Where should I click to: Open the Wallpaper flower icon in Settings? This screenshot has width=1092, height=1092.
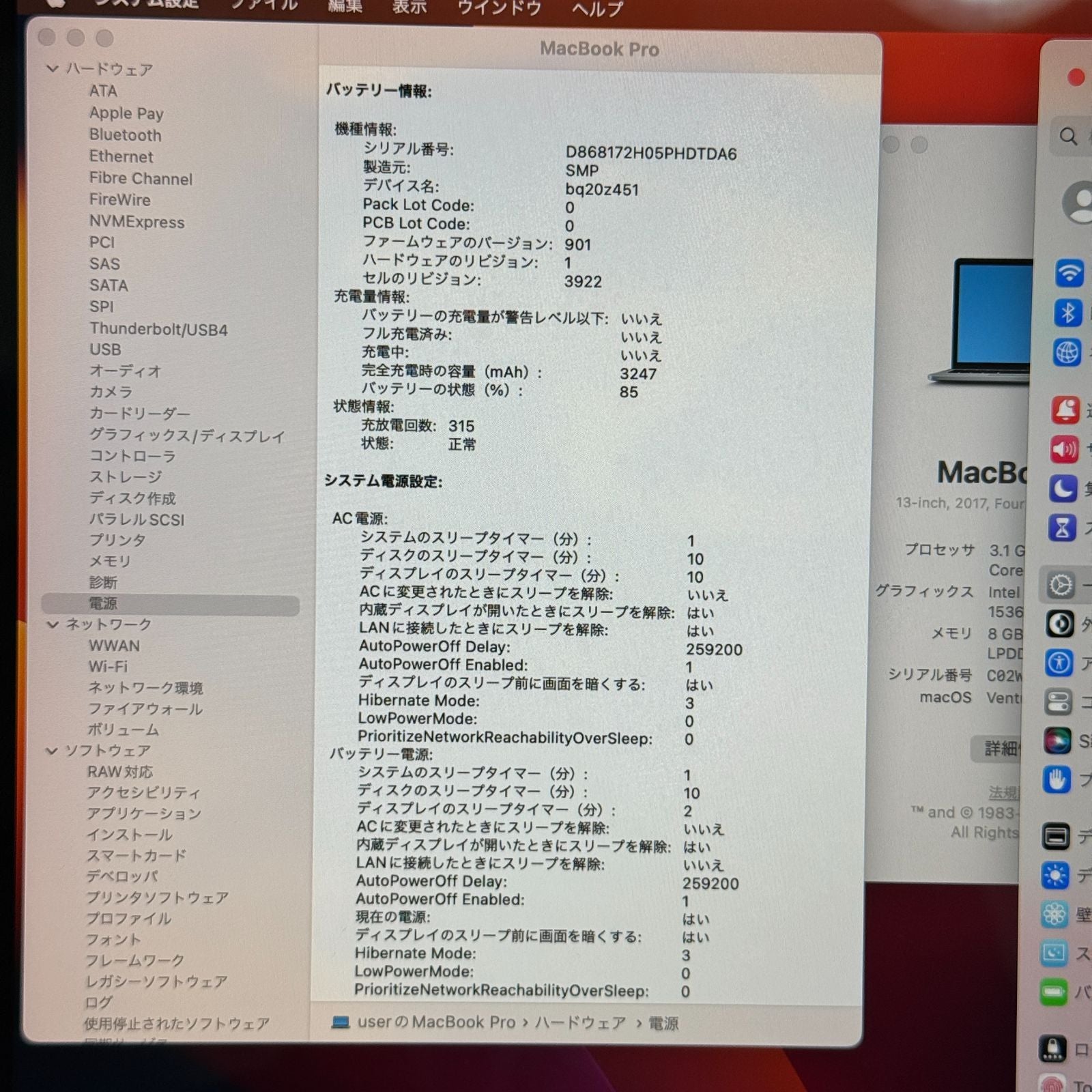[x=1054, y=914]
